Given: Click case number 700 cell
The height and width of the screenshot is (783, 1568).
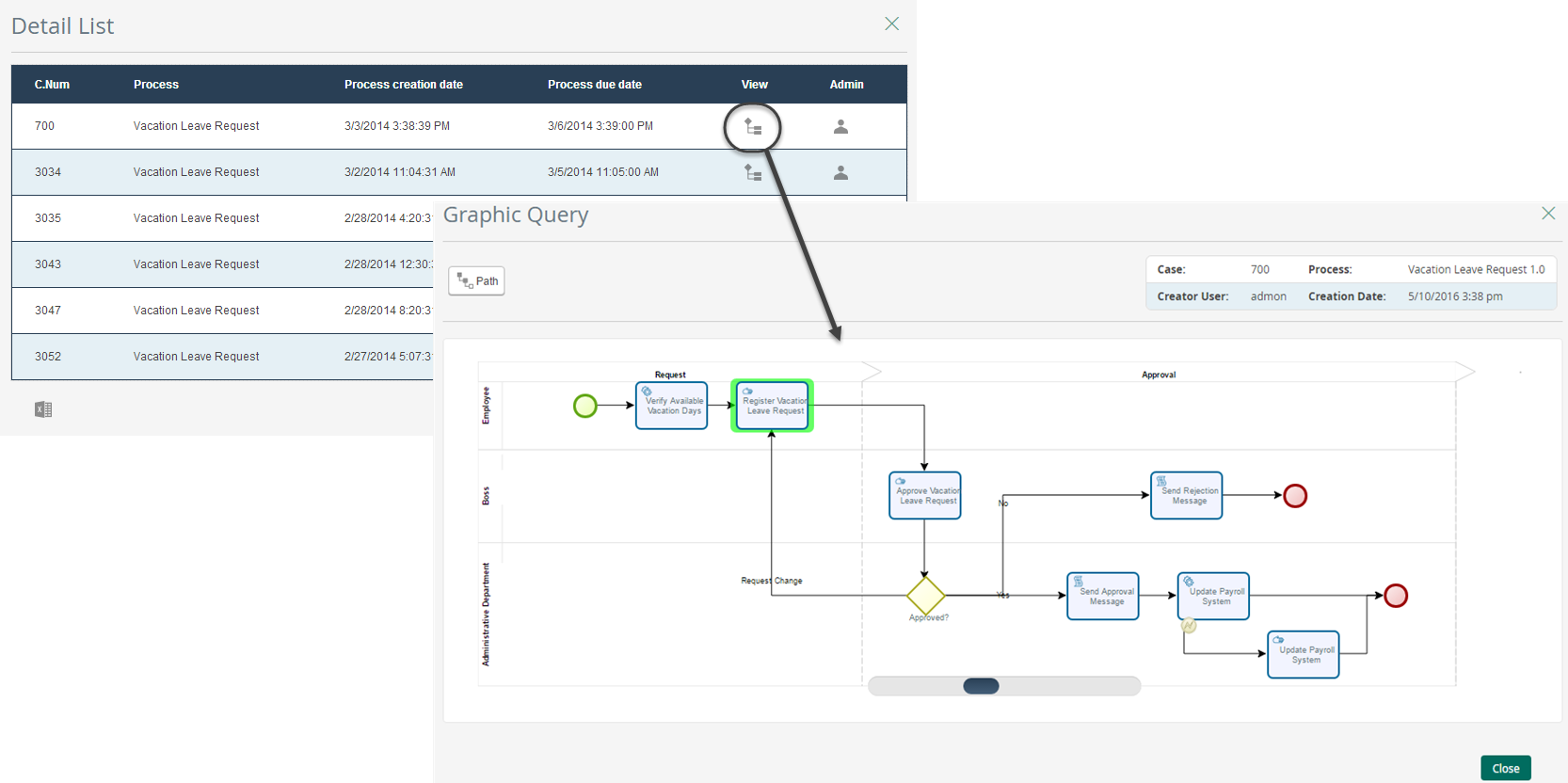Looking at the screenshot, I should point(44,126).
